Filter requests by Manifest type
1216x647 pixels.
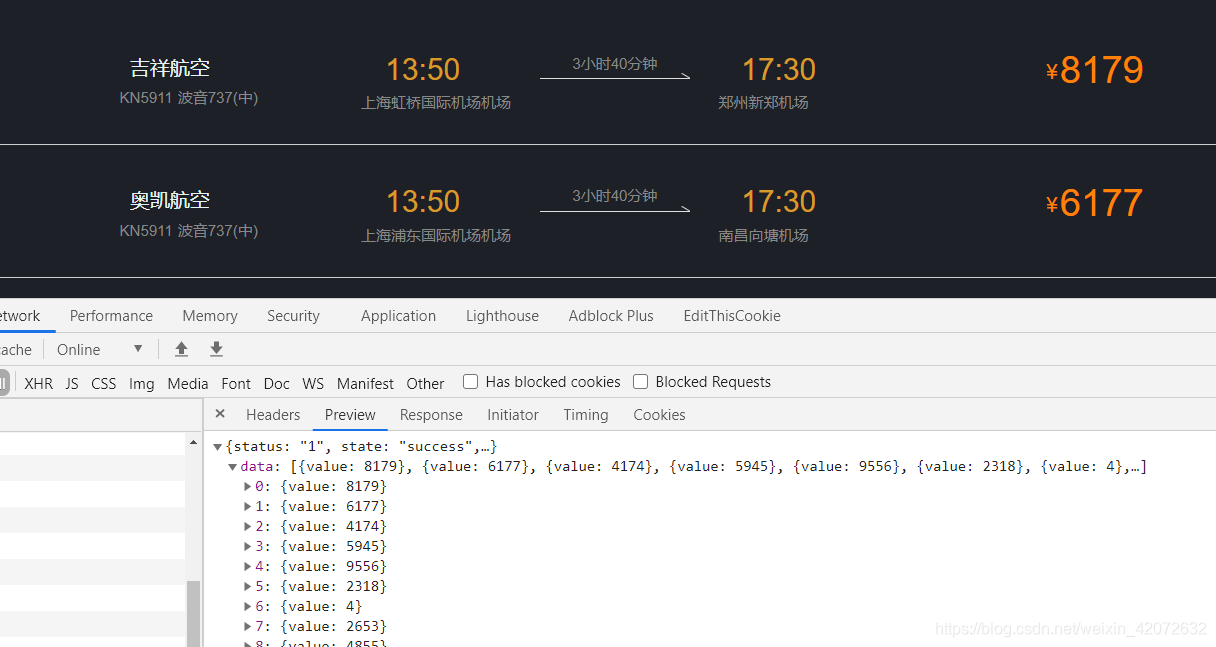(x=365, y=383)
